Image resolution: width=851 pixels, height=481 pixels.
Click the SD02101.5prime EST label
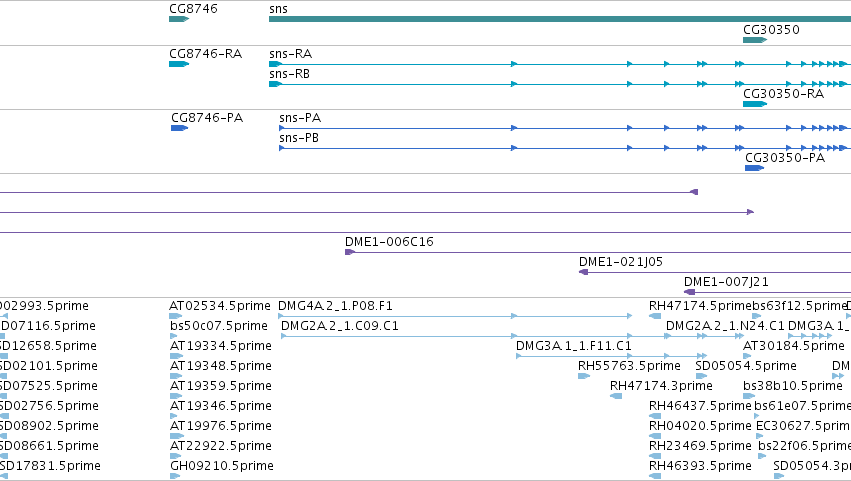tap(49, 366)
